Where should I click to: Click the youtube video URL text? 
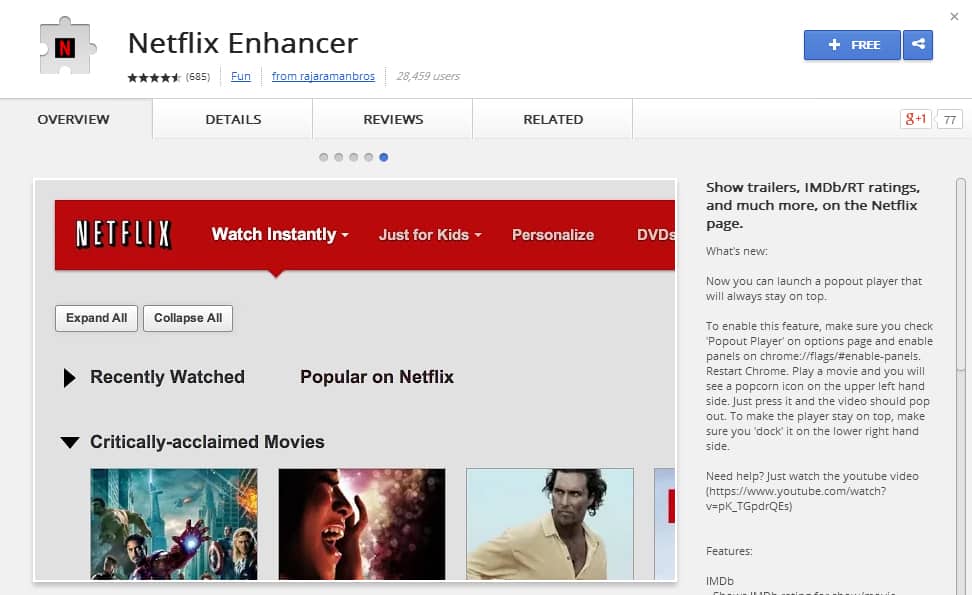click(x=796, y=498)
